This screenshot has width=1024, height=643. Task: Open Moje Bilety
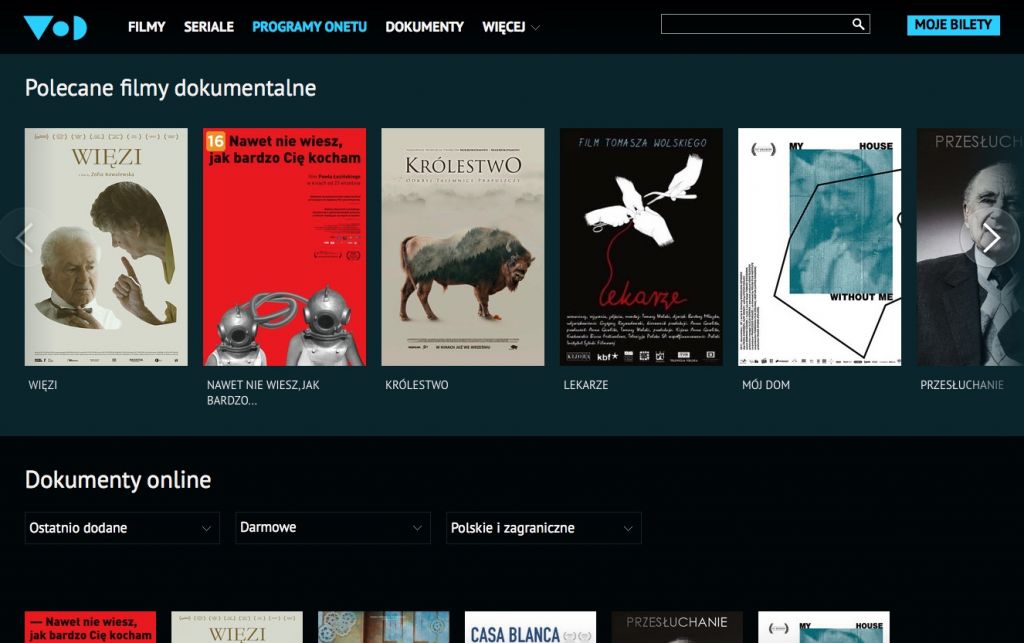click(x=953, y=25)
